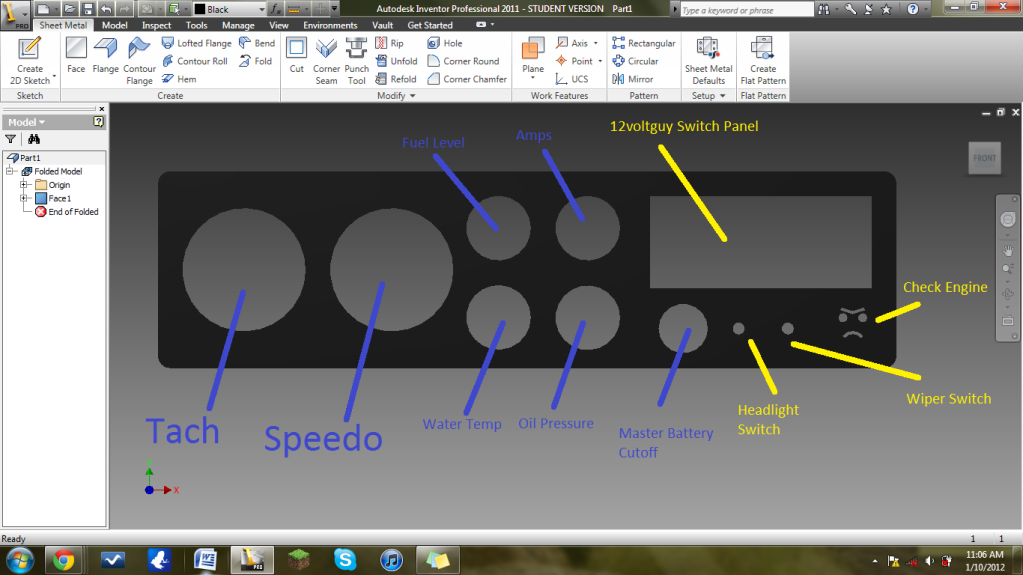Select the Flange tool
The width and height of the screenshot is (1023, 575).
click(x=105, y=55)
